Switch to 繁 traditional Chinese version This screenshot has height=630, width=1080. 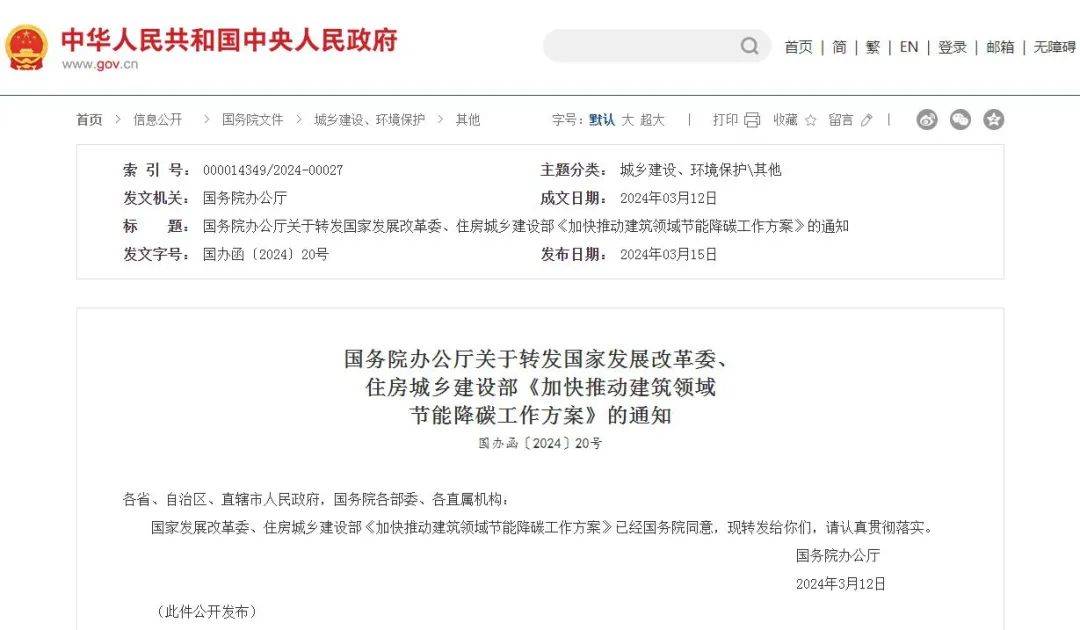(873, 47)
